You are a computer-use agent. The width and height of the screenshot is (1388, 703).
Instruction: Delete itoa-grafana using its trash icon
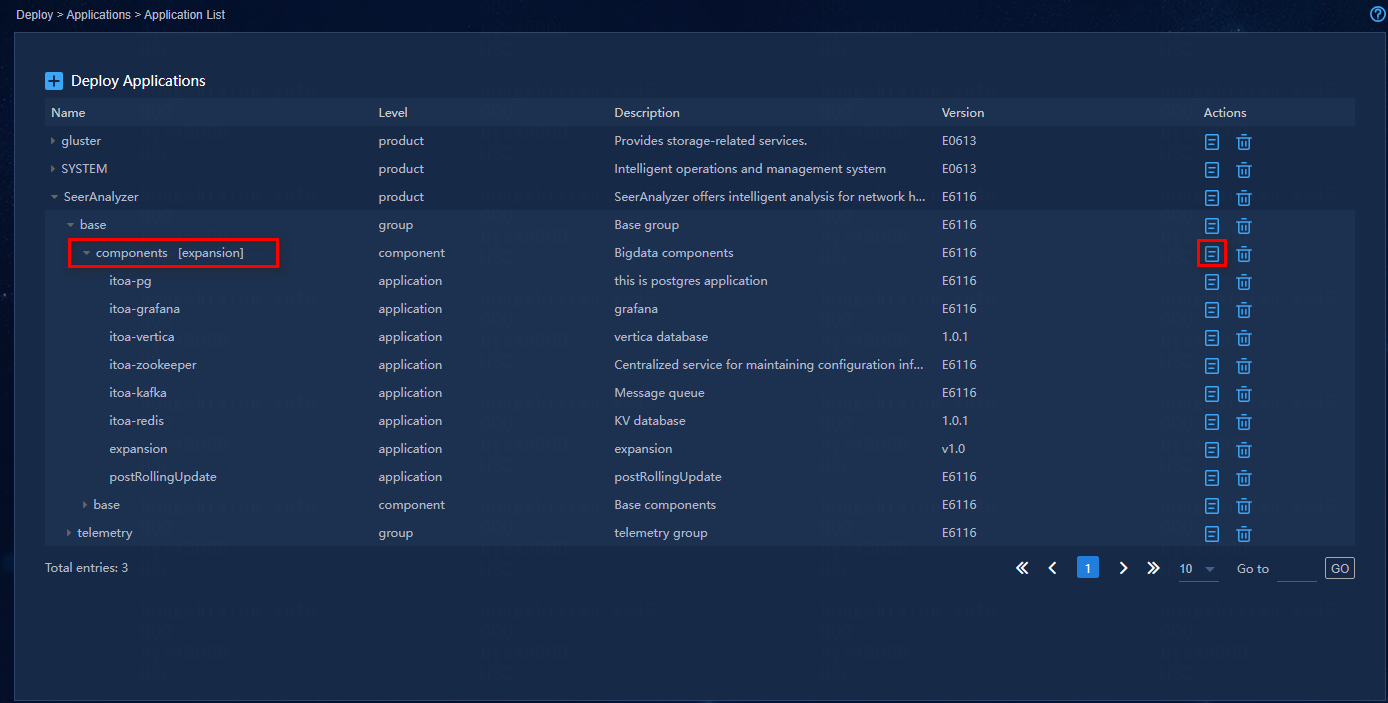pos(1244,310)
